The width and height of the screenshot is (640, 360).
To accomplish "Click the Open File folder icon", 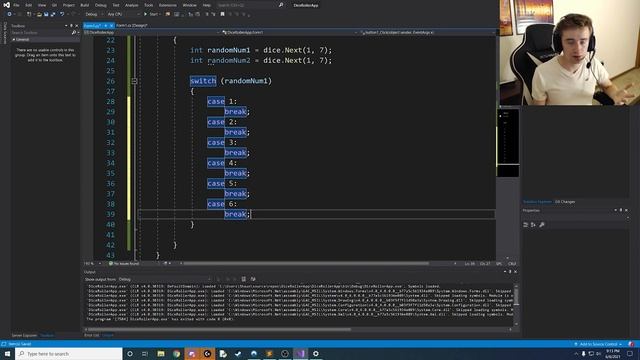I will pos(39,14).
